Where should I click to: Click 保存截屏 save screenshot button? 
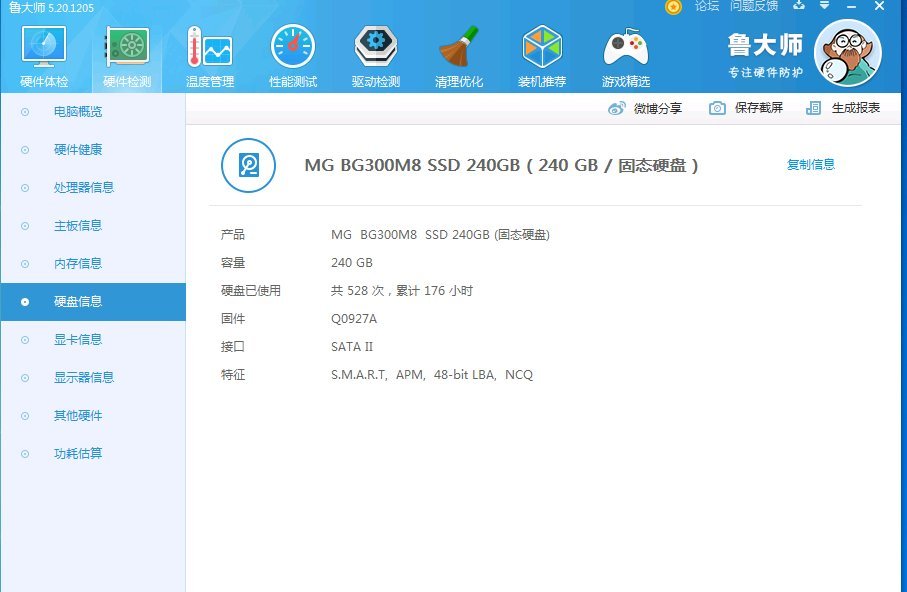[x=746, y=108]
